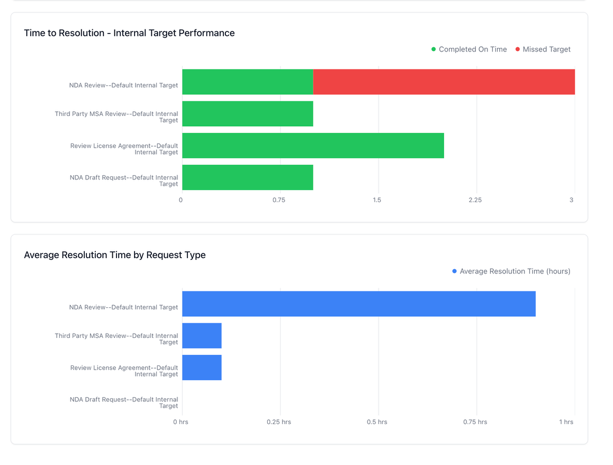Click the NDA Review label in the target performance chart

tap(123, 85)
